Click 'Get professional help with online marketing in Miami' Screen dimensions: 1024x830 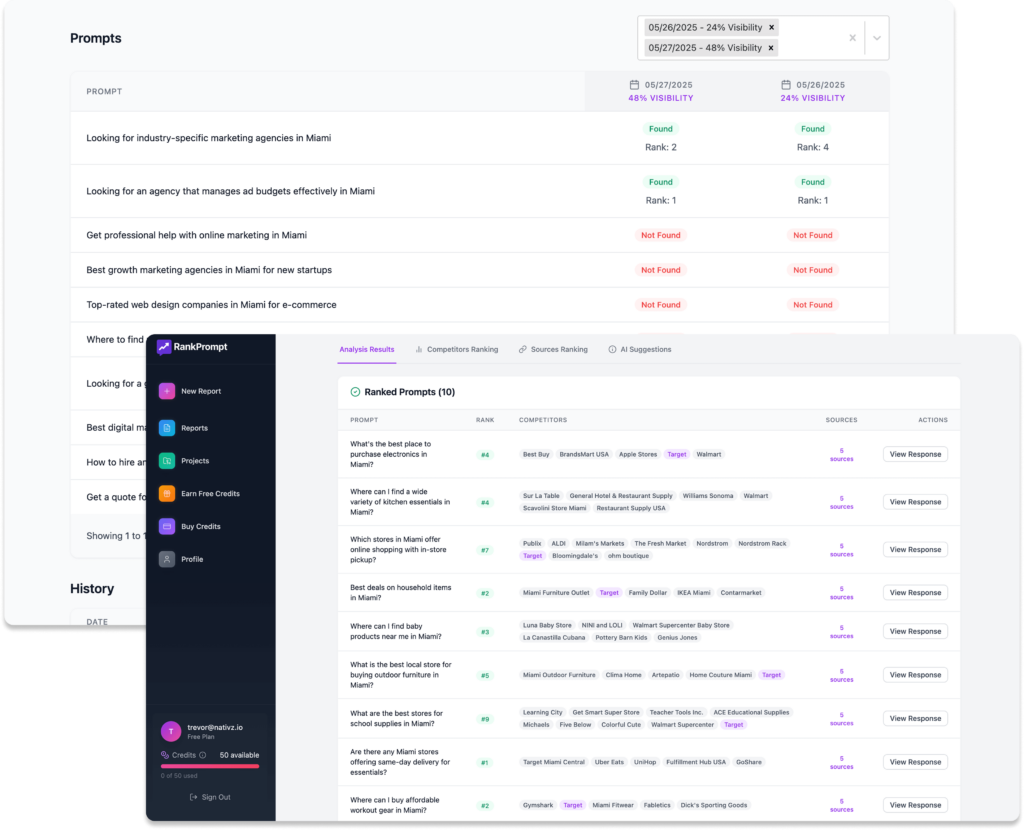click(197, 235)
